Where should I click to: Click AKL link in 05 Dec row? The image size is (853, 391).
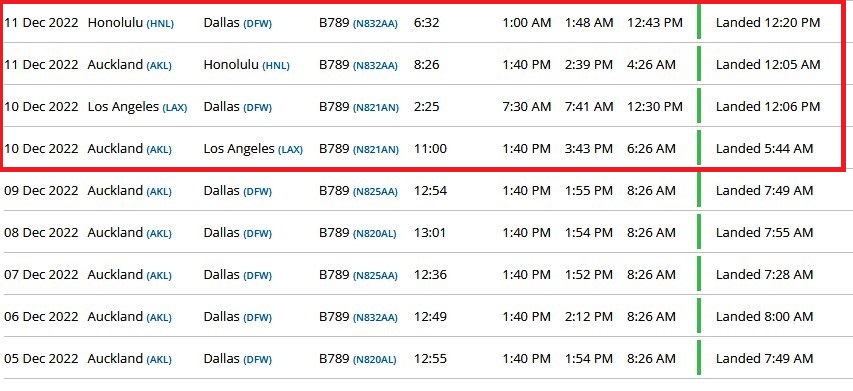[x=159, y=360]
